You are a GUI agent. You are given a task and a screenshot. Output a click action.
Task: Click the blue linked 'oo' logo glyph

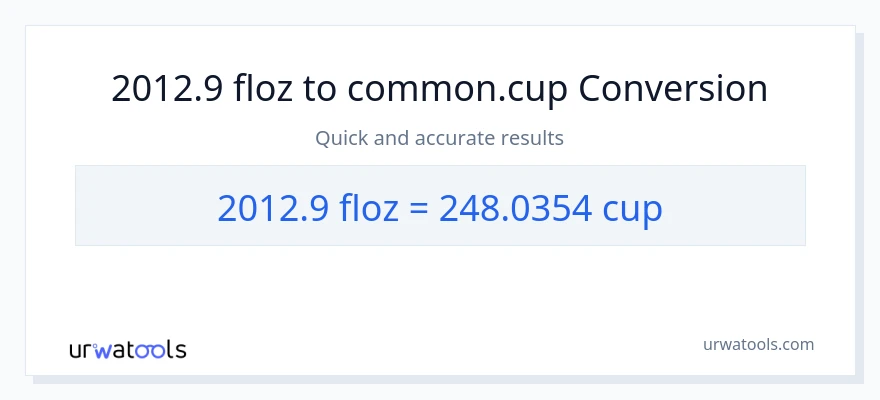[x=153, y=350]
